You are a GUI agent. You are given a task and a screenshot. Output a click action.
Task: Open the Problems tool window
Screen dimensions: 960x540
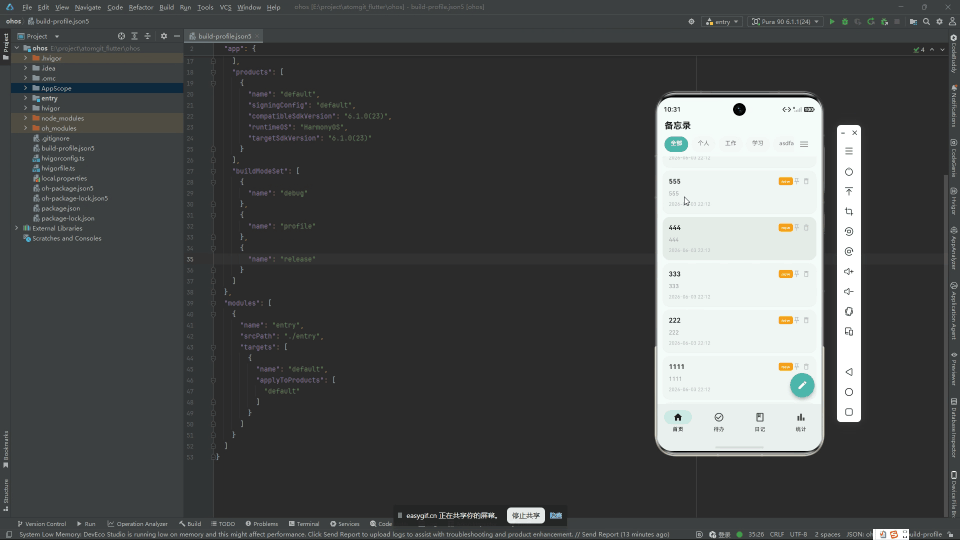[261, 524]
